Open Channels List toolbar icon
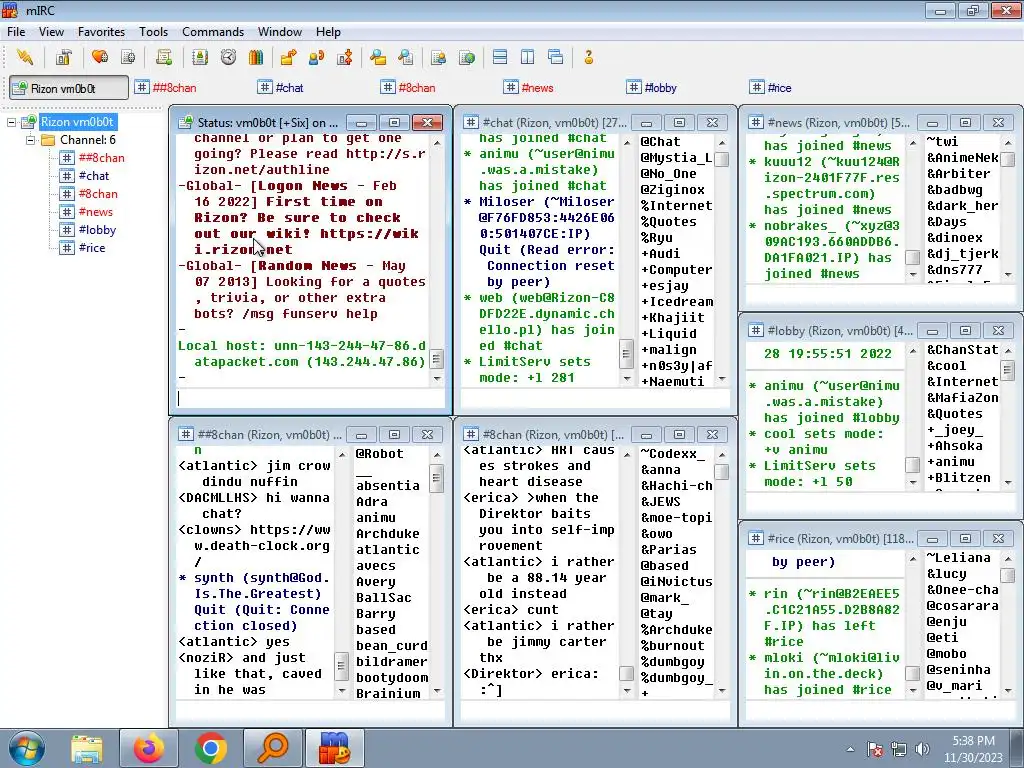 129,57
